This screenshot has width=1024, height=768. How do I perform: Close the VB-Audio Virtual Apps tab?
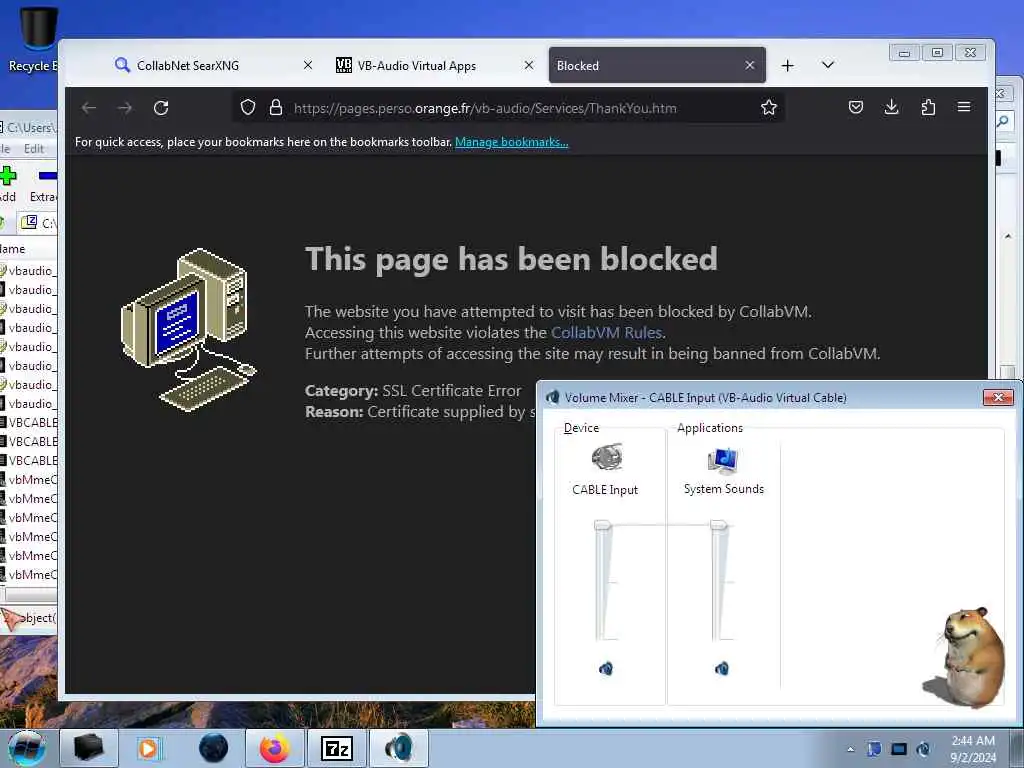point(529,65)
